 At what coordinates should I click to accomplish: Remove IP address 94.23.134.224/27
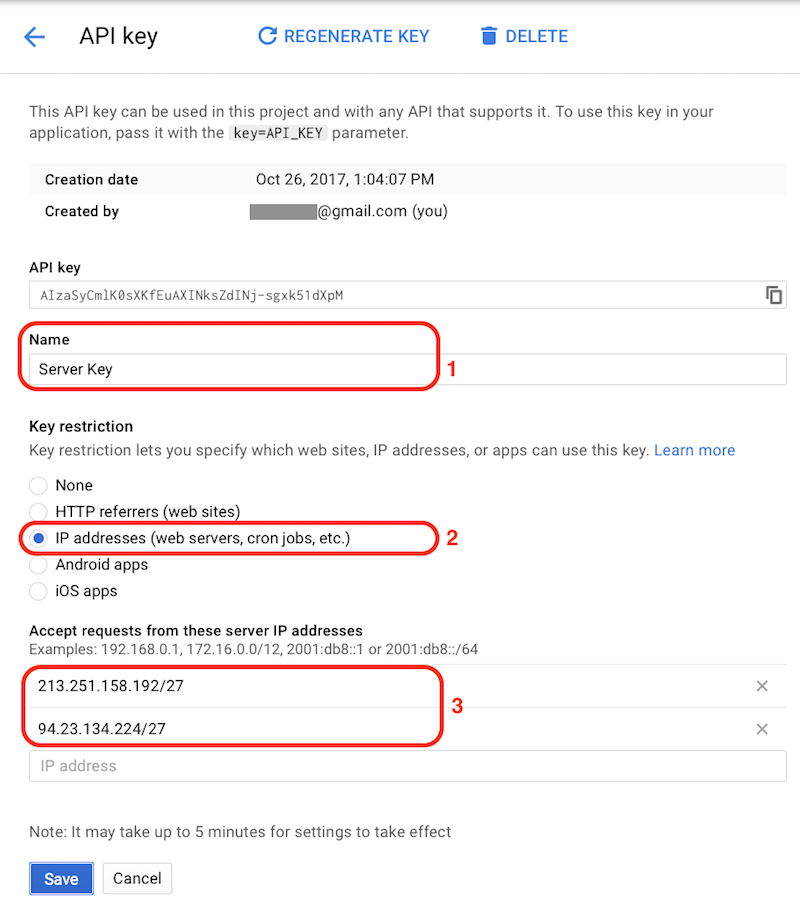762,729
